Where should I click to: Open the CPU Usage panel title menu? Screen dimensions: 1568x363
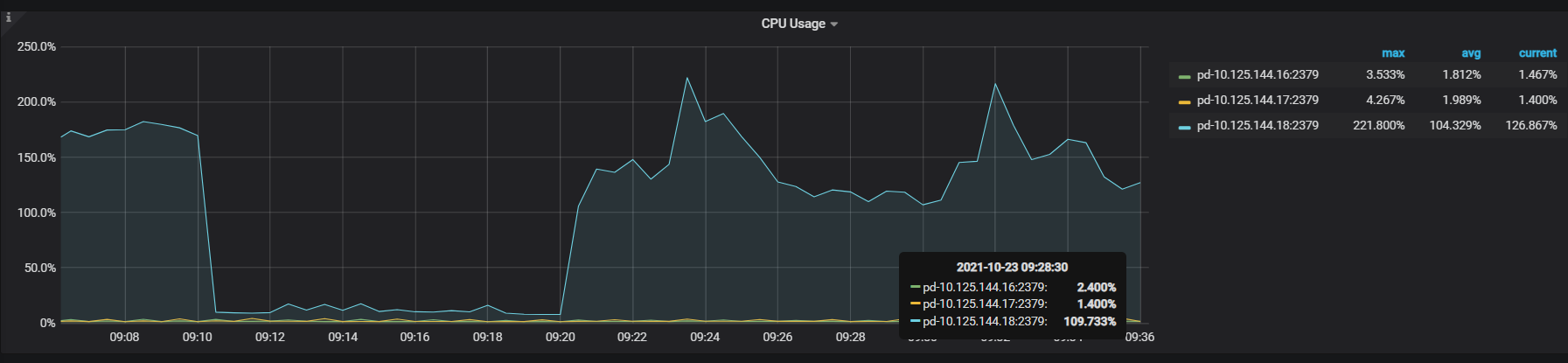(x=793, y=24)
